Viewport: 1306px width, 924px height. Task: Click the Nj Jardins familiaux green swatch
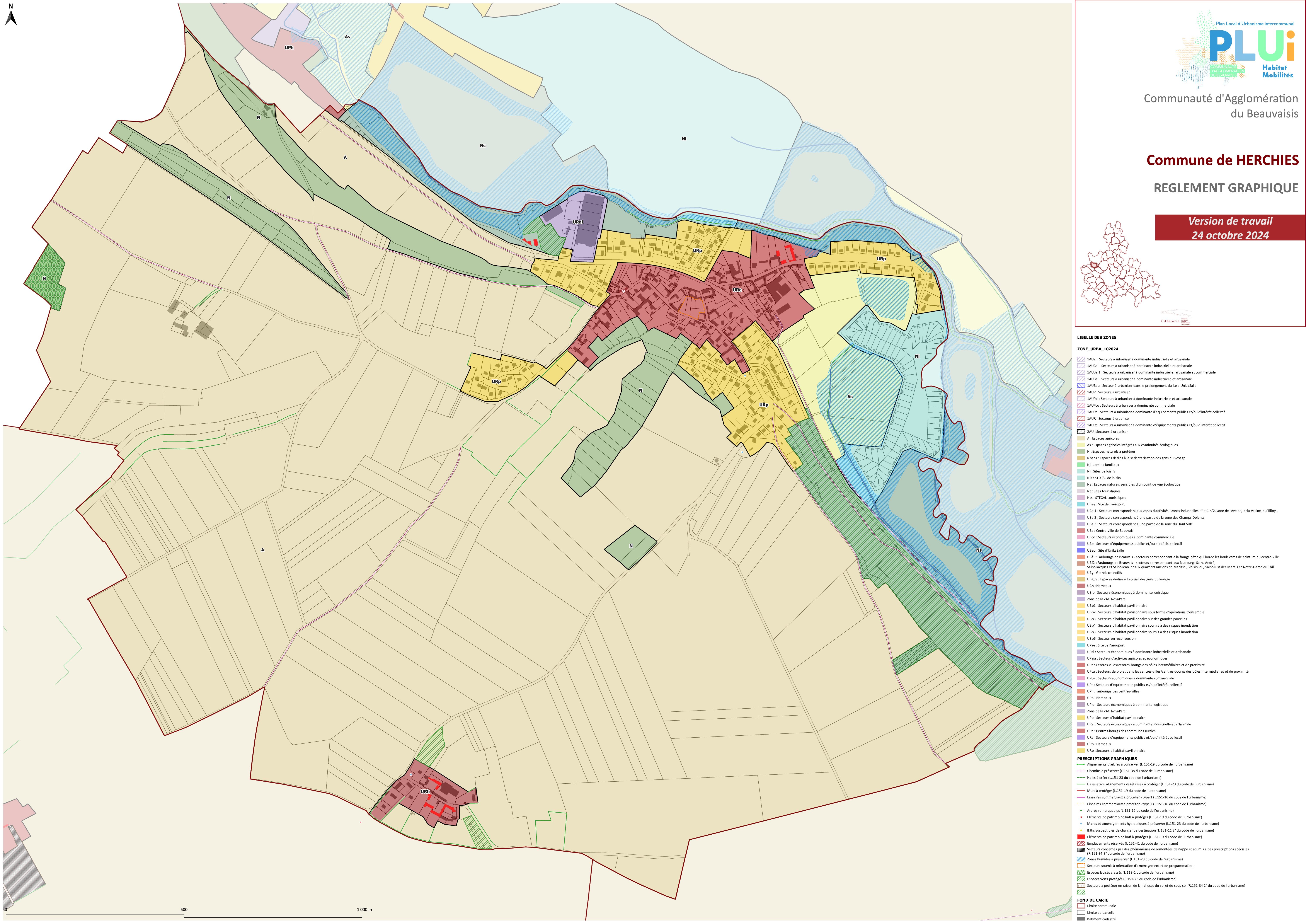(x=1081, y=465)
